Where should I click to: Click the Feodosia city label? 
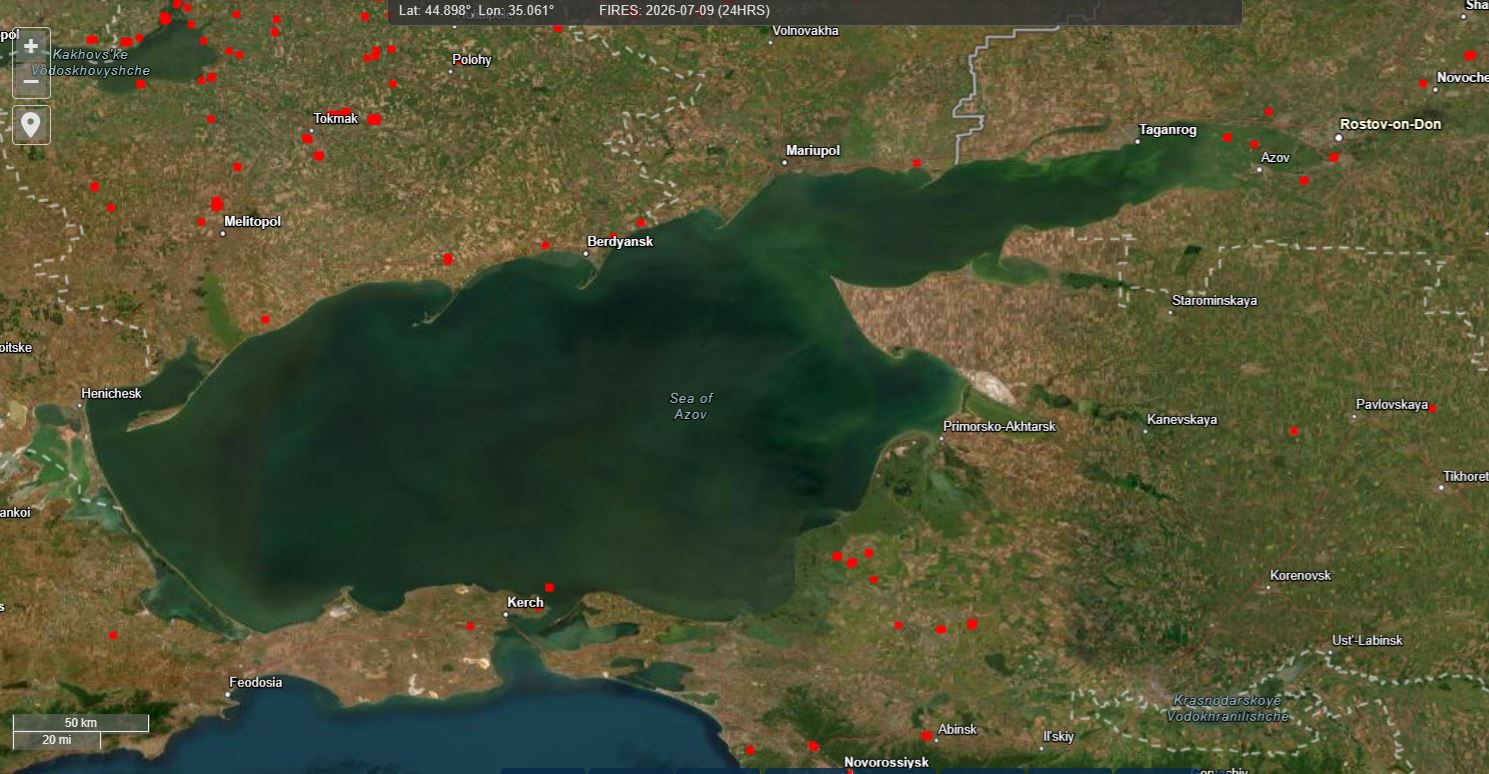[255, 683]
